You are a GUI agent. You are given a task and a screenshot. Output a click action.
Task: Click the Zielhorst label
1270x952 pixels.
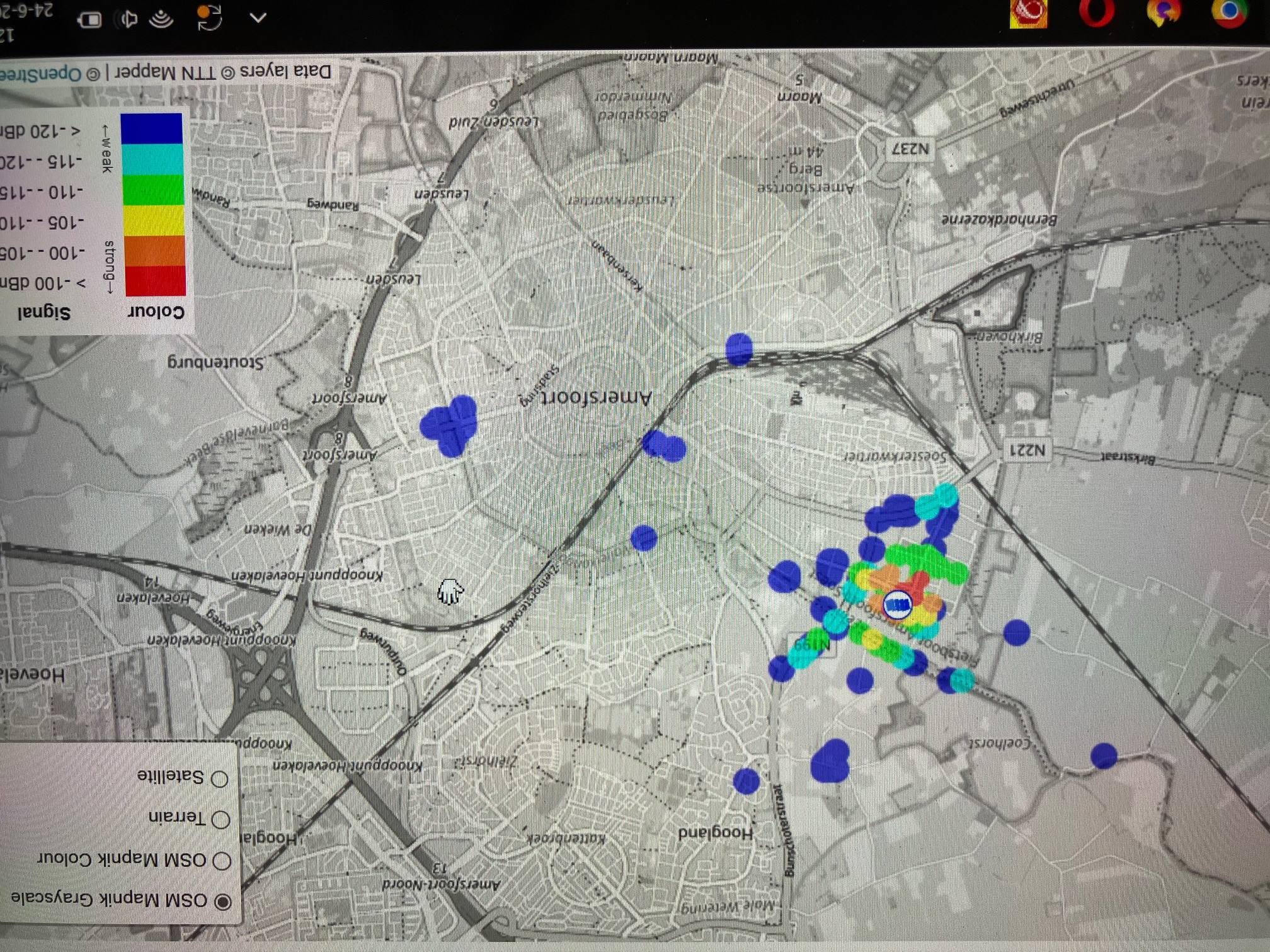tap(485, 762)
